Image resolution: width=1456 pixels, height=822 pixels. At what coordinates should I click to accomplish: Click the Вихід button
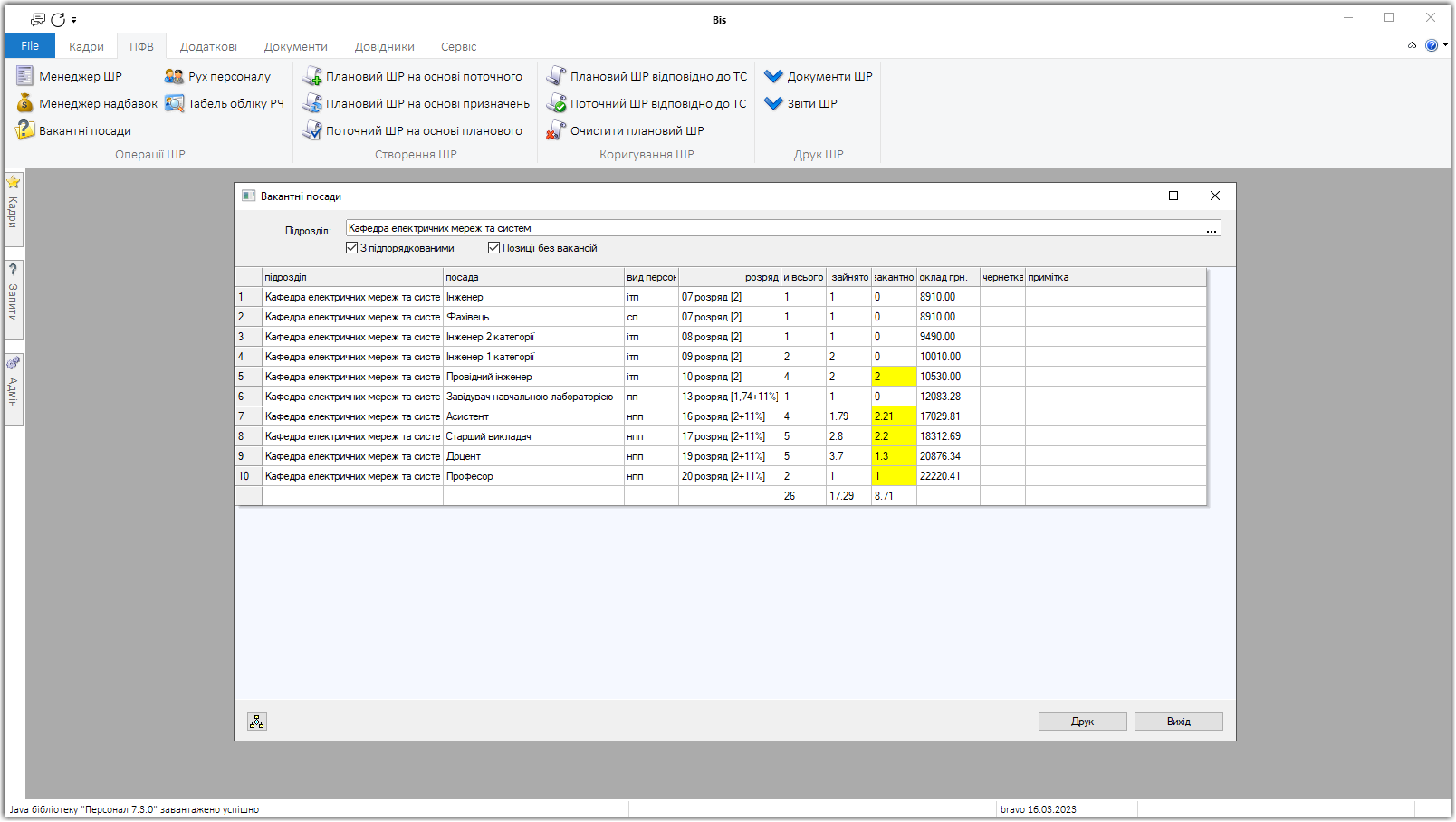1179,722
